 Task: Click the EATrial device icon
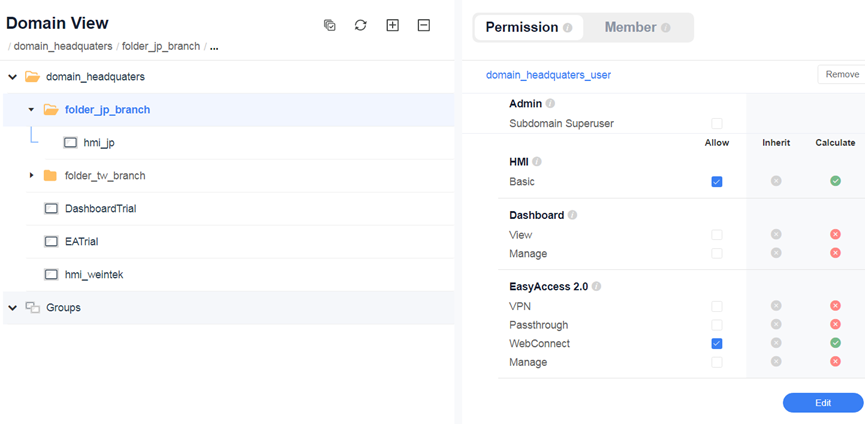click(x=51, y=241)
